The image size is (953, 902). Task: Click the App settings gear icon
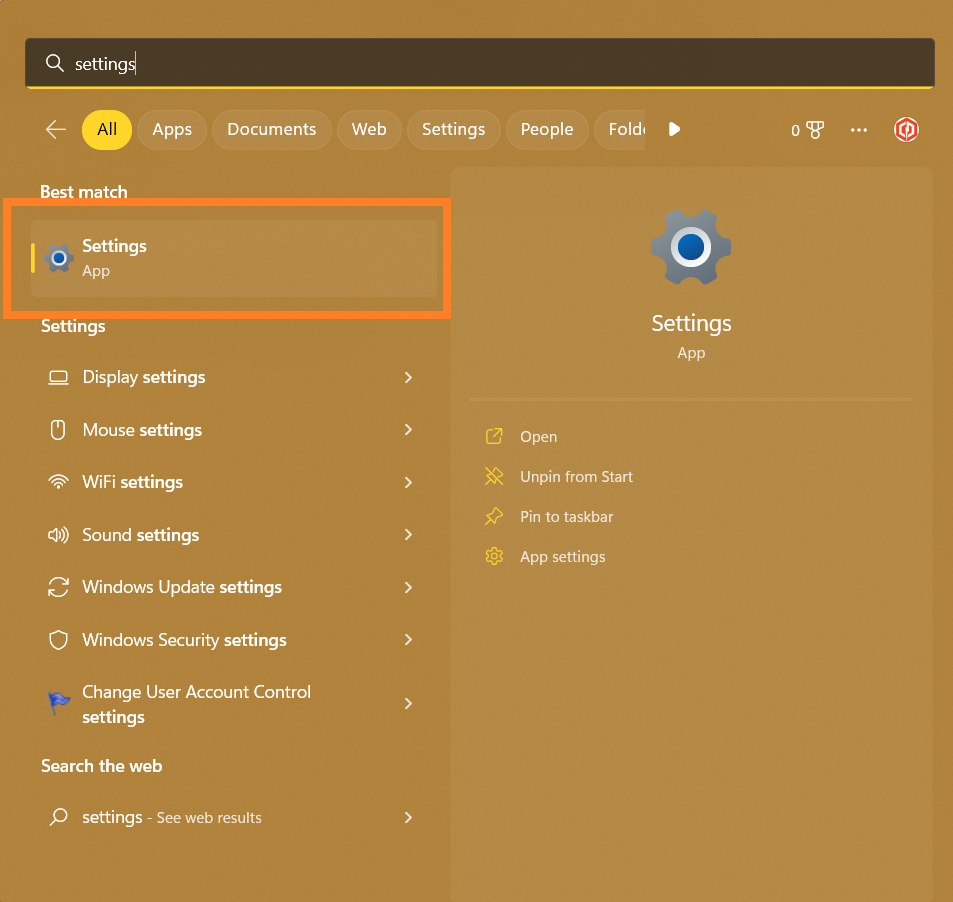coord(494,557)
